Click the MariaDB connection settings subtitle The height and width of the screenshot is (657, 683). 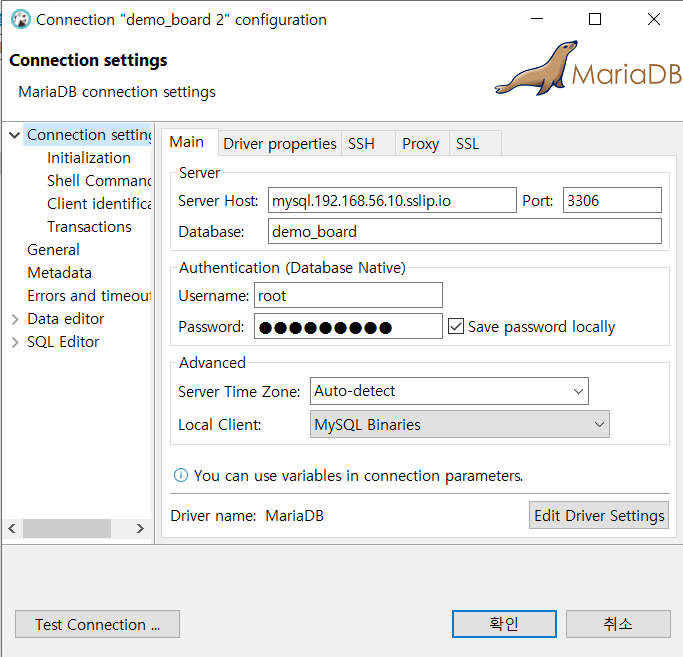(117, 92)
